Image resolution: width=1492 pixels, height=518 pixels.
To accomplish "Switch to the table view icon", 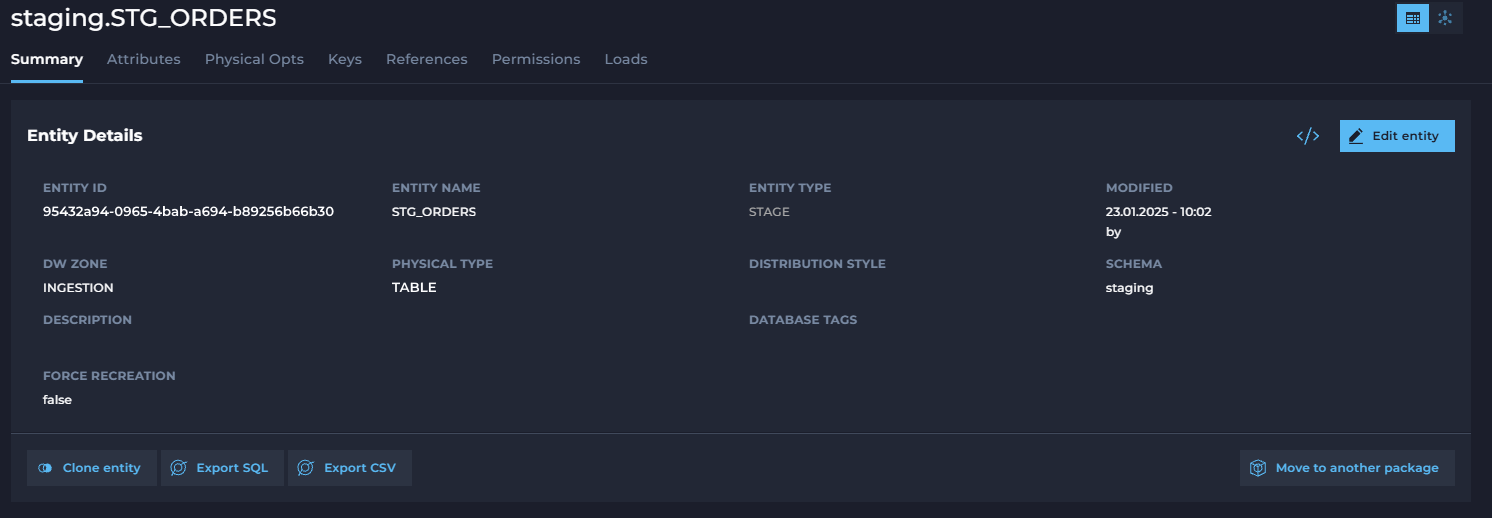I will click(x=1413, y=18).
